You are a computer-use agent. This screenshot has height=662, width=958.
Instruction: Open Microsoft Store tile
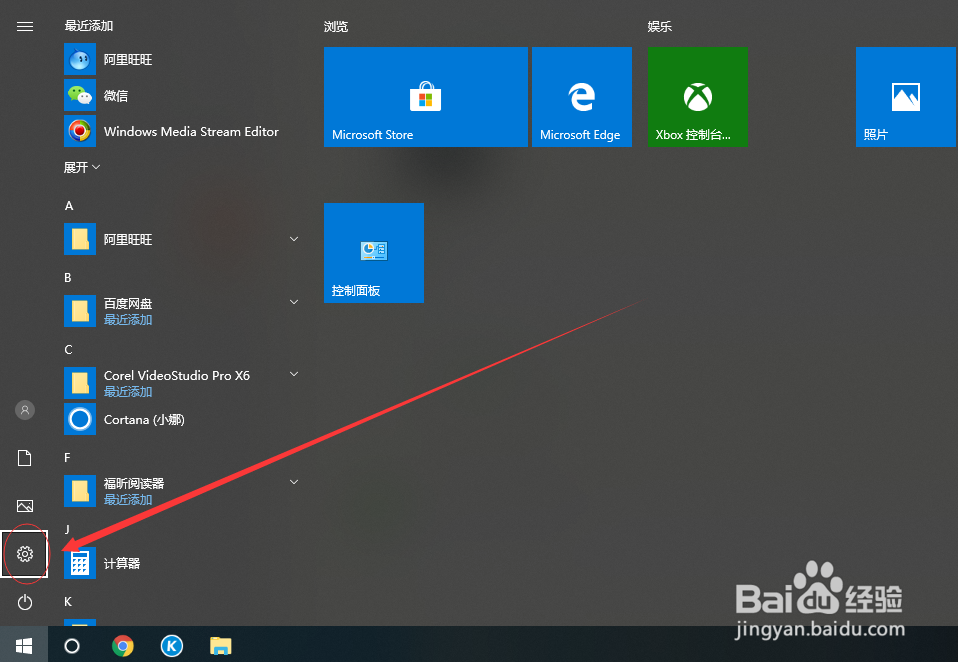[425, 96]
